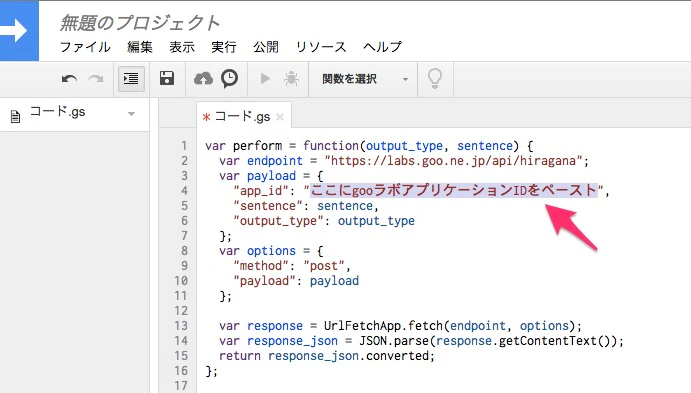This screenshot has width=691, height=393.
Task: Open the 関数を選択 function dropdown
Action: point(364,79)
